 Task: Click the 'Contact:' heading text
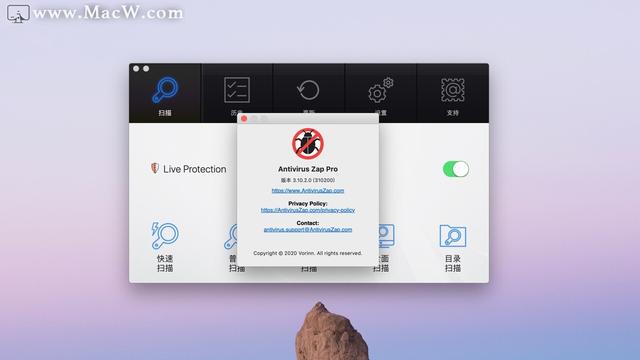pyautogui.click(x=308, y=223)
